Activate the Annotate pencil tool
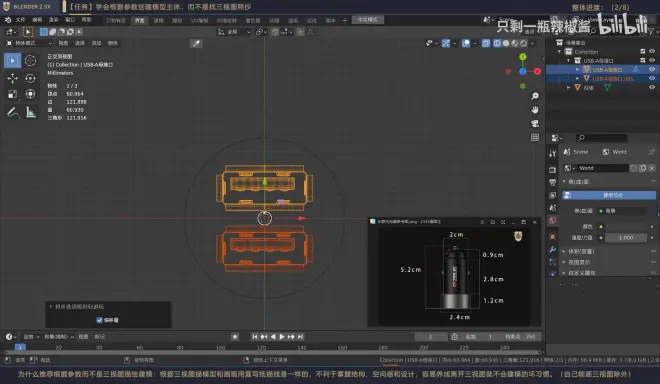 13,112
